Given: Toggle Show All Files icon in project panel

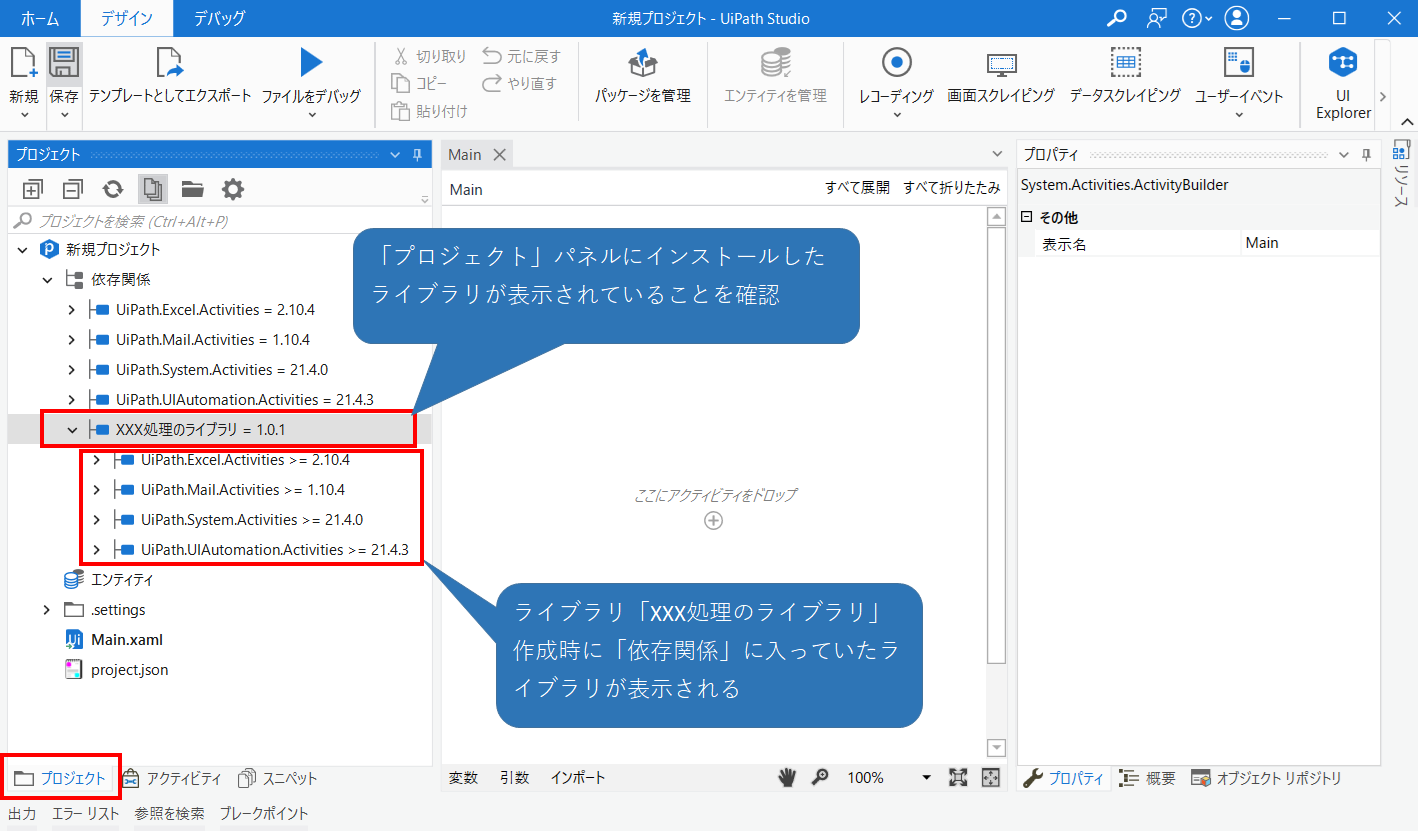Looking at the screenshot, I should click(153, 189).
